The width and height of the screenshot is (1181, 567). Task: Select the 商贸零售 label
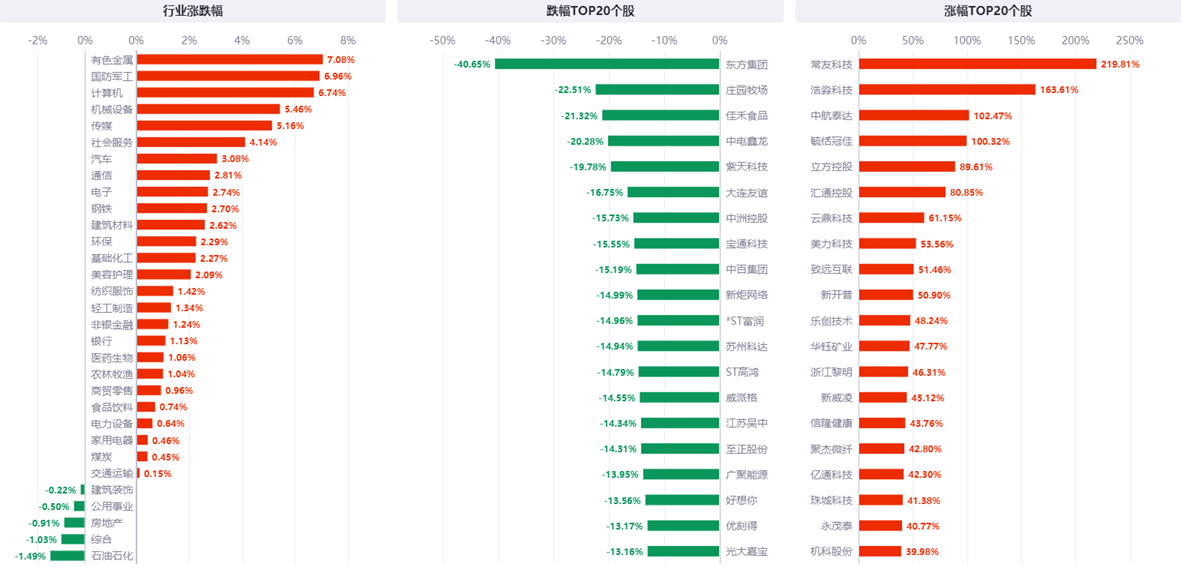[112, 391]
